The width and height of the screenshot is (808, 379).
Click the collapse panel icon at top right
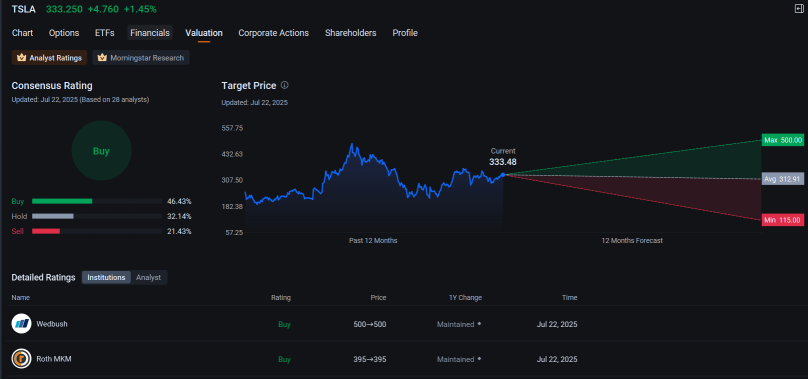coord(799,8)
